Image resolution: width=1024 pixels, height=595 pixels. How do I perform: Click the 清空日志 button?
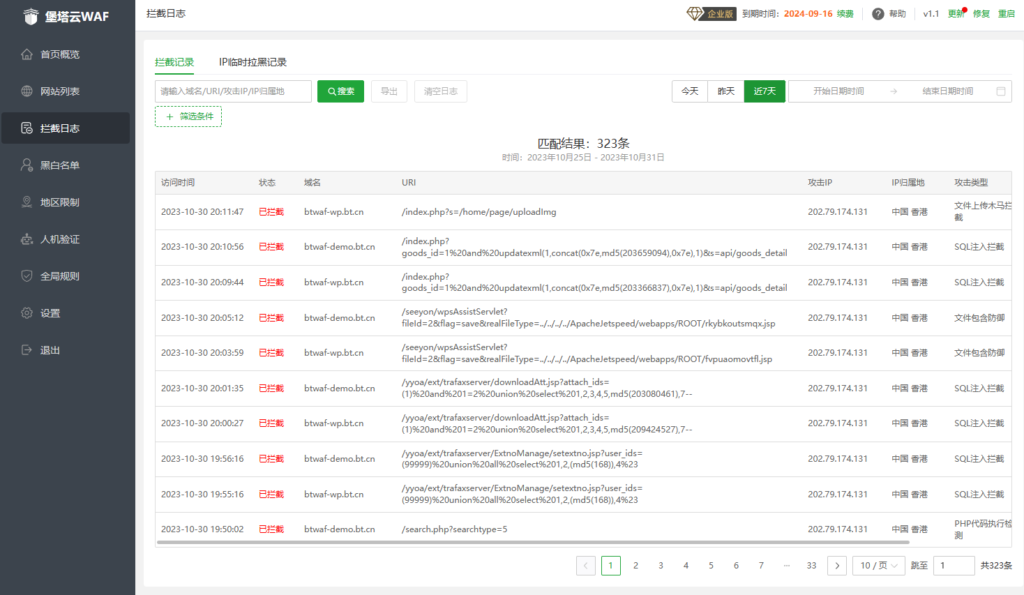click(x=440, y=91)
